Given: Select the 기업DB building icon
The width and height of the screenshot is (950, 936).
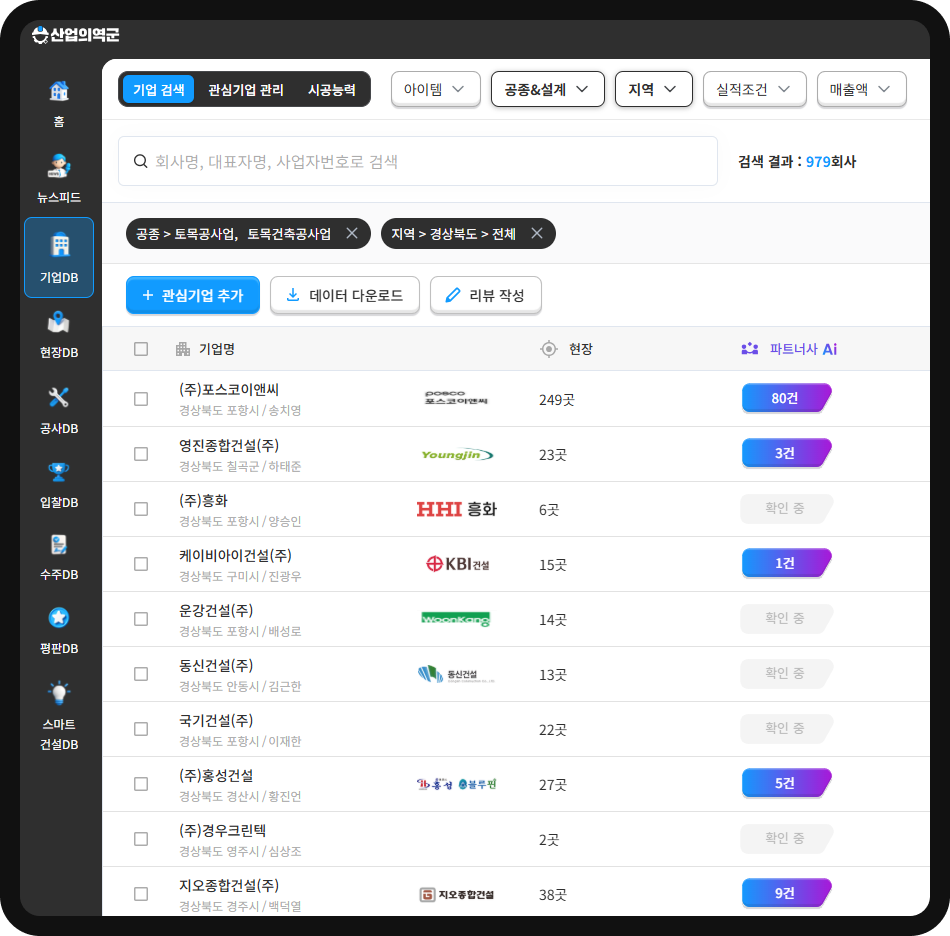Looking at the screenshot, I should click(x=59, y=245).
